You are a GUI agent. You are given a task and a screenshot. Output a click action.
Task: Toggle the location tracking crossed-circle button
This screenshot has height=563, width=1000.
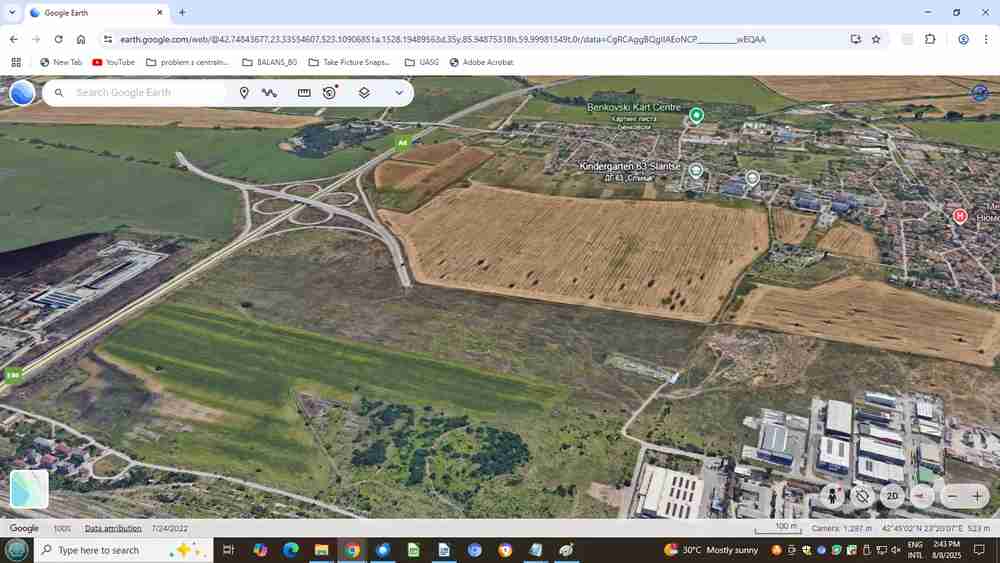pos(862,496)
